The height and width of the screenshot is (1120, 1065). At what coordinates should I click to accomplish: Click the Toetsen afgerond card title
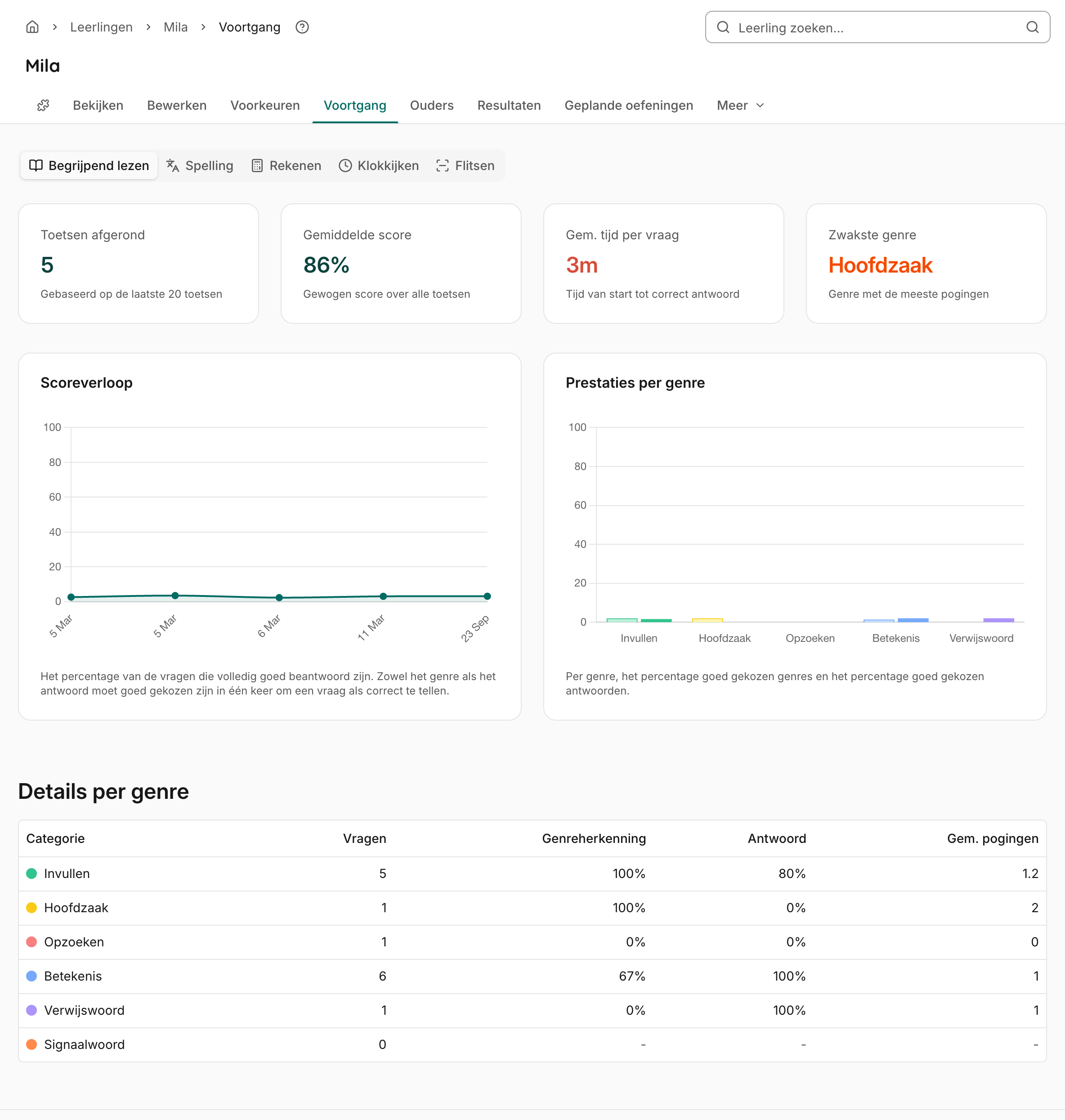coord(93,235)
